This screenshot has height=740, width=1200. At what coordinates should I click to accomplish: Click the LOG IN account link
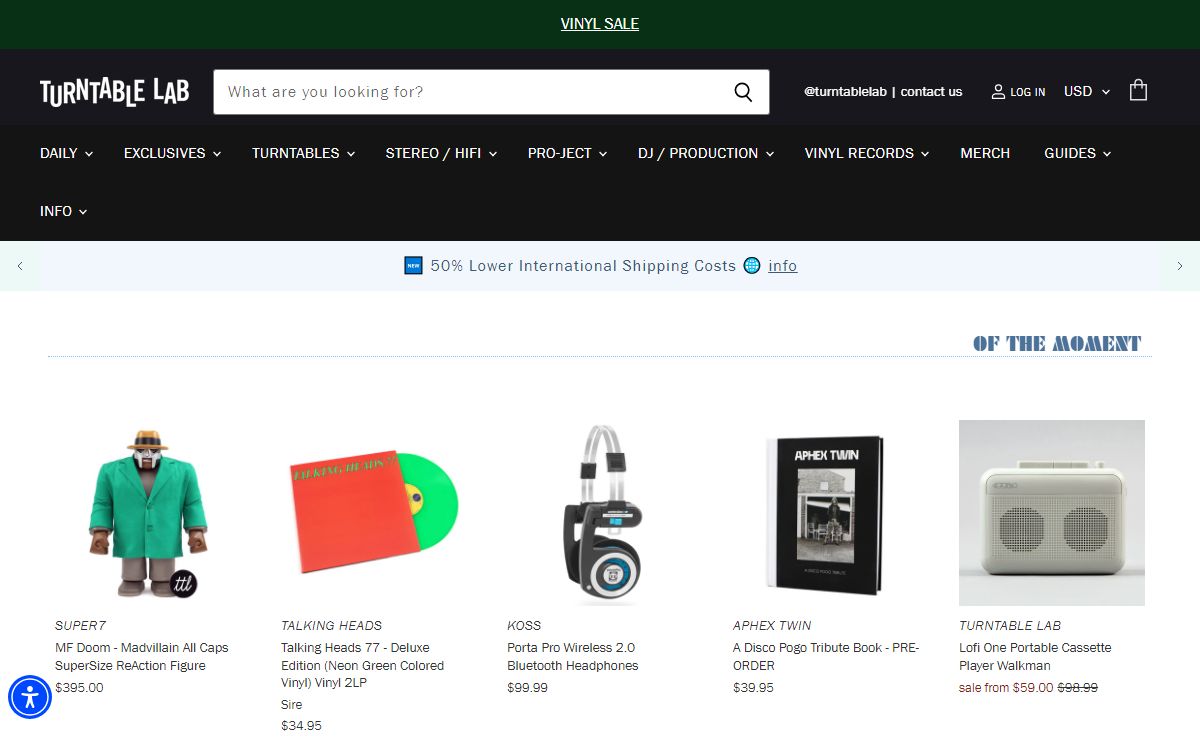pos(1018,92)
